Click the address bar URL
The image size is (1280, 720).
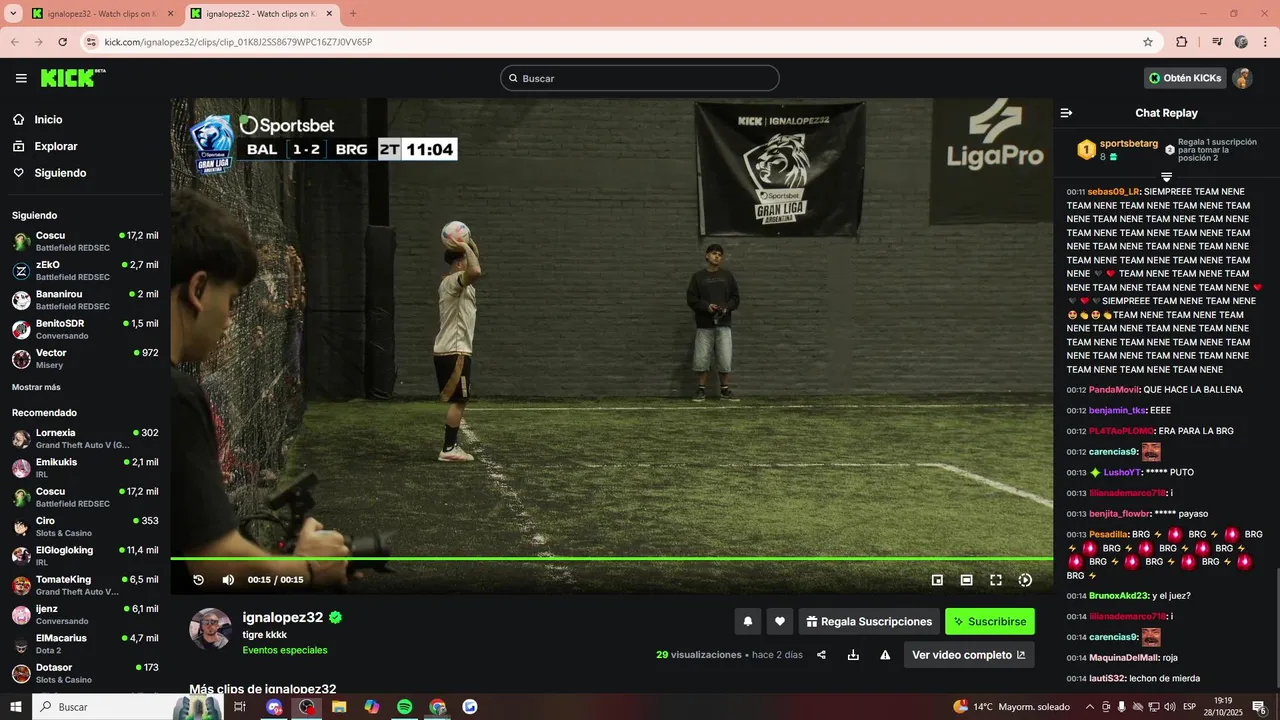tap(238, 42)
